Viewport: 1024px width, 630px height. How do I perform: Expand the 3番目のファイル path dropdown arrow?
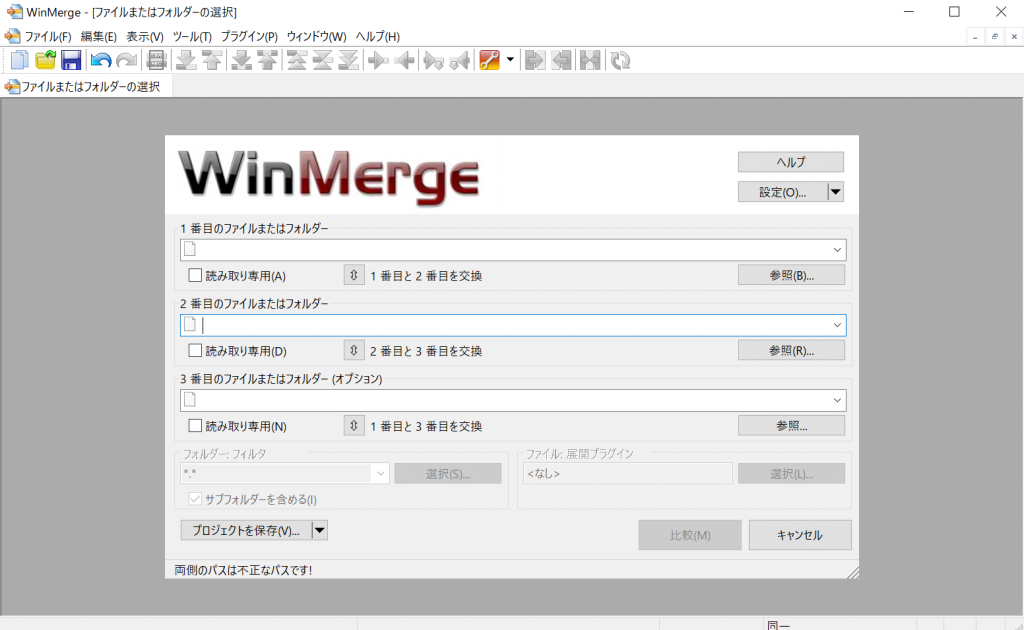pos(837,400)
